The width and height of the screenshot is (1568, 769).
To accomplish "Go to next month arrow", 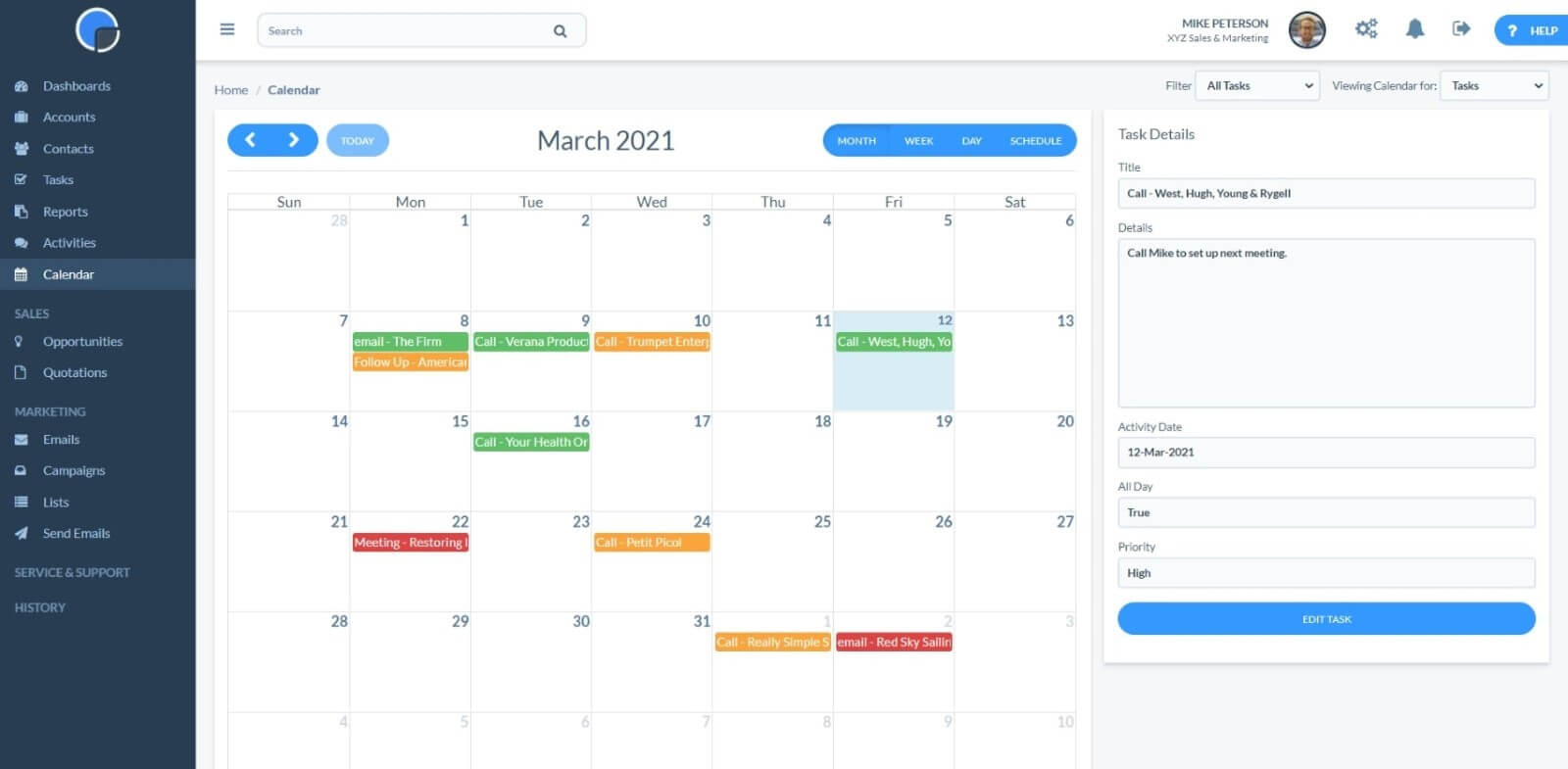I will [294, 140].
